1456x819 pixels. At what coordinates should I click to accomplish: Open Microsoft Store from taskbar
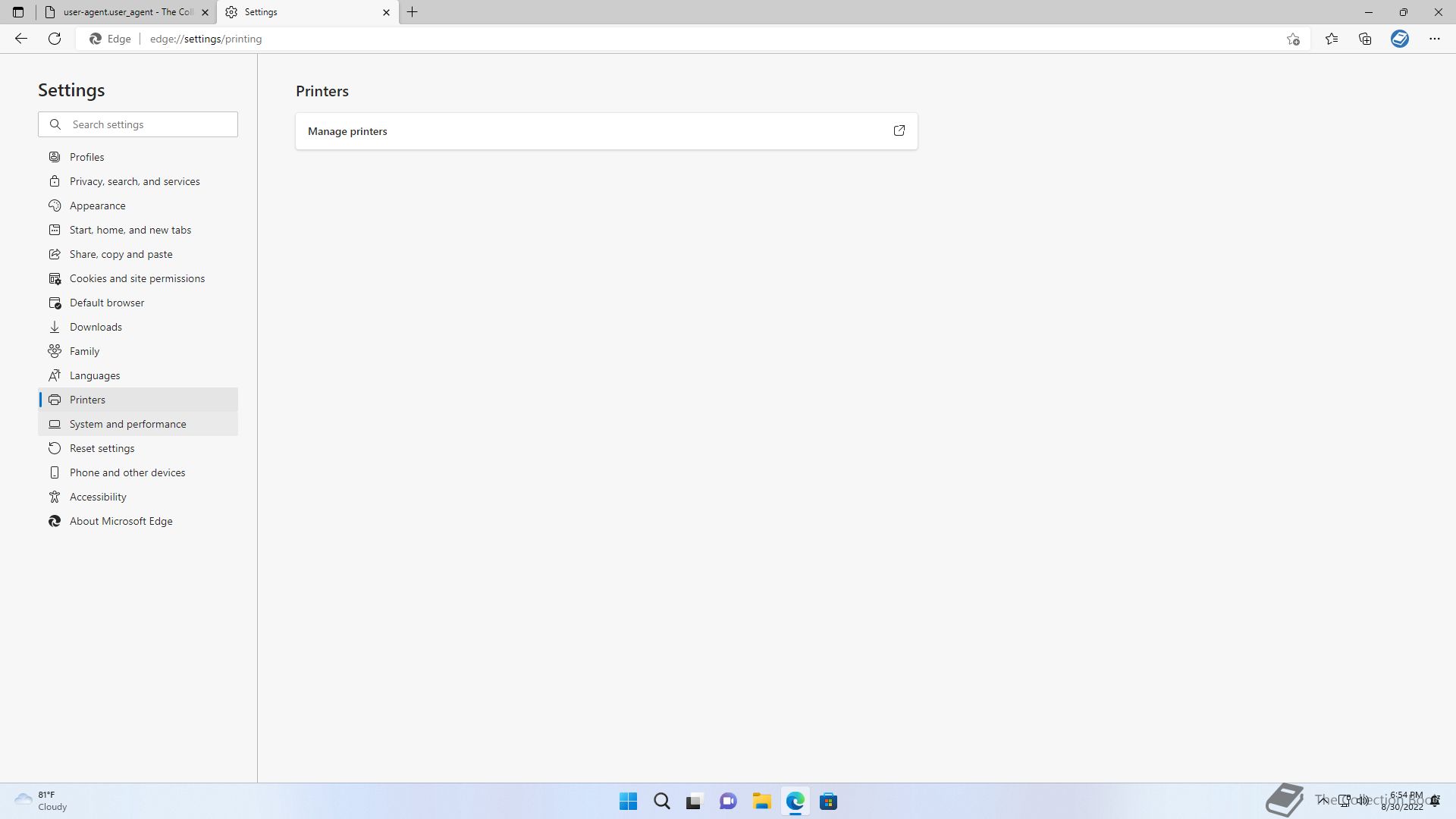[829, 802]
